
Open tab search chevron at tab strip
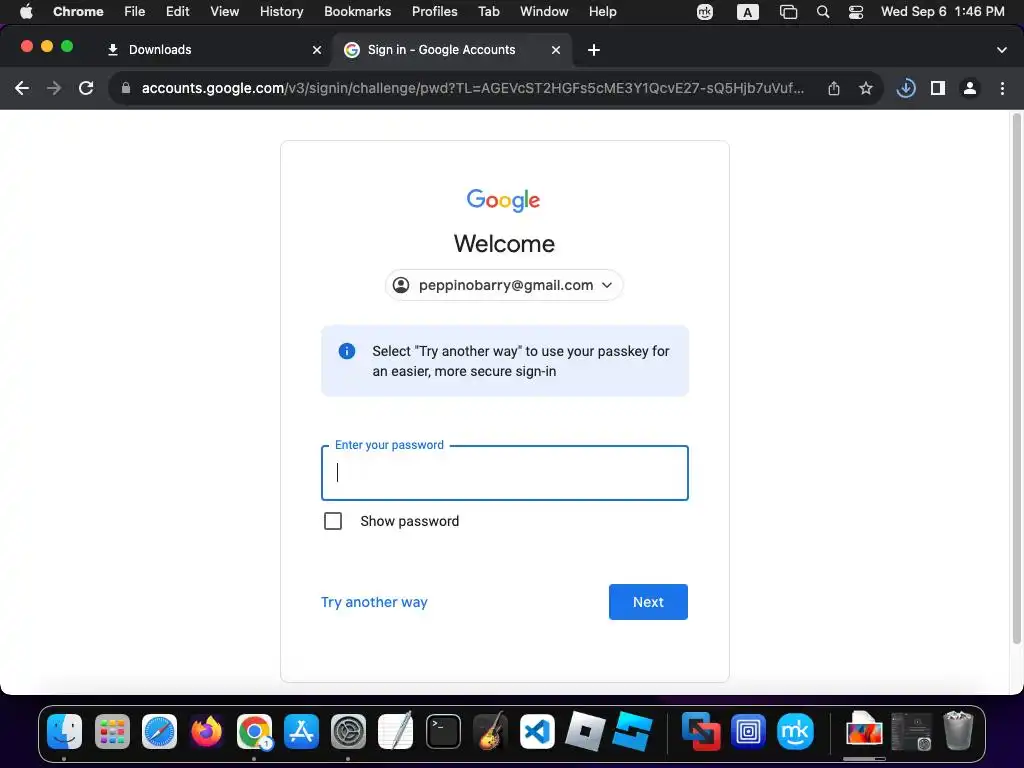click(1002, 50)
